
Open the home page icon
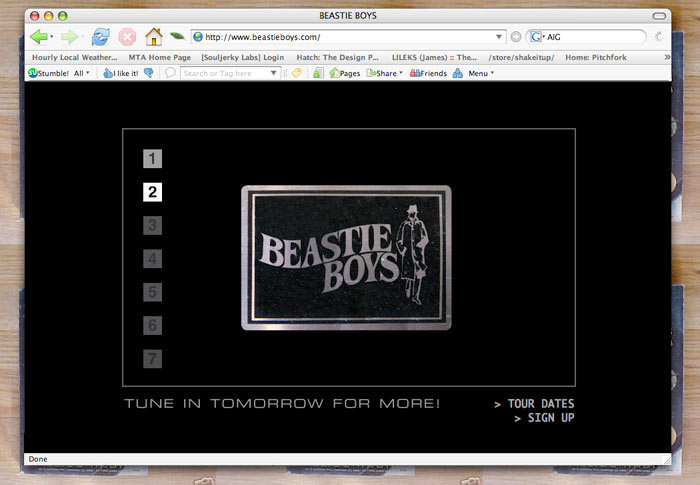(x=154, y=37)
